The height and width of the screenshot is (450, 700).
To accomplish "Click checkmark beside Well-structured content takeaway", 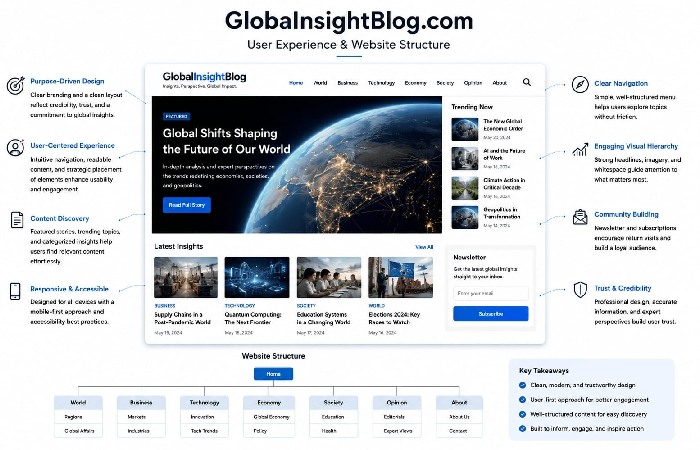I will click(522, 414).
